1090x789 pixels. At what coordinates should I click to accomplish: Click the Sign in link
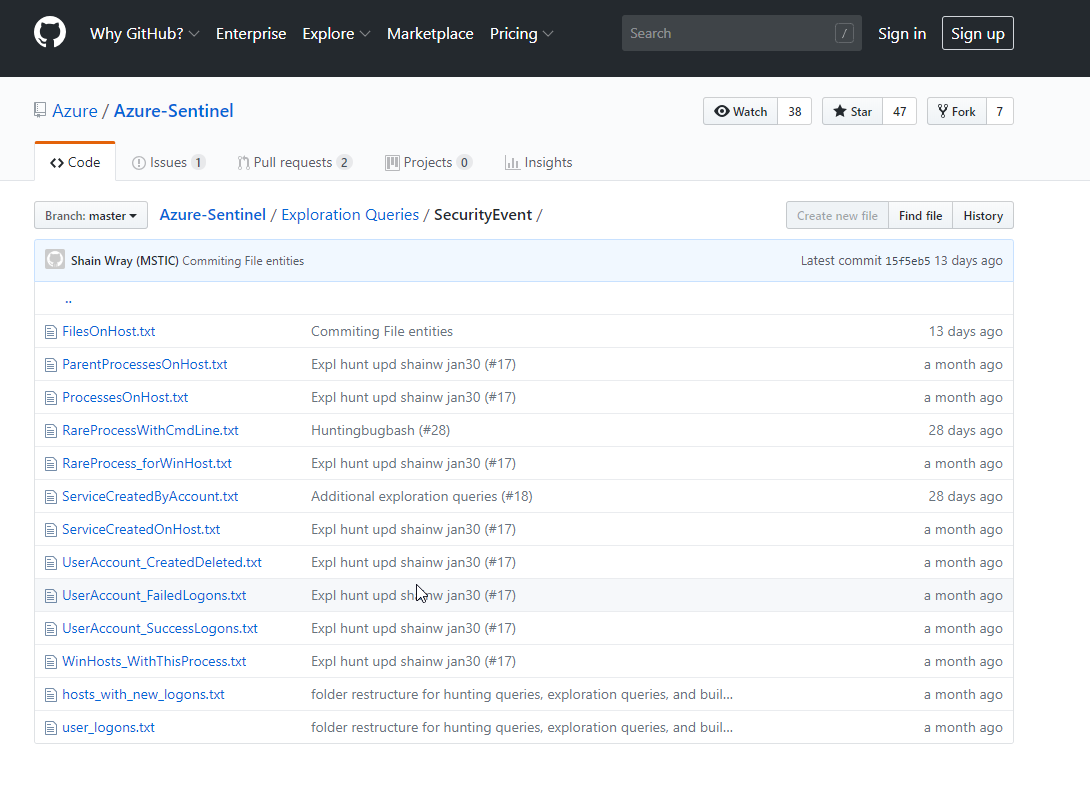[x=902, y=33]
